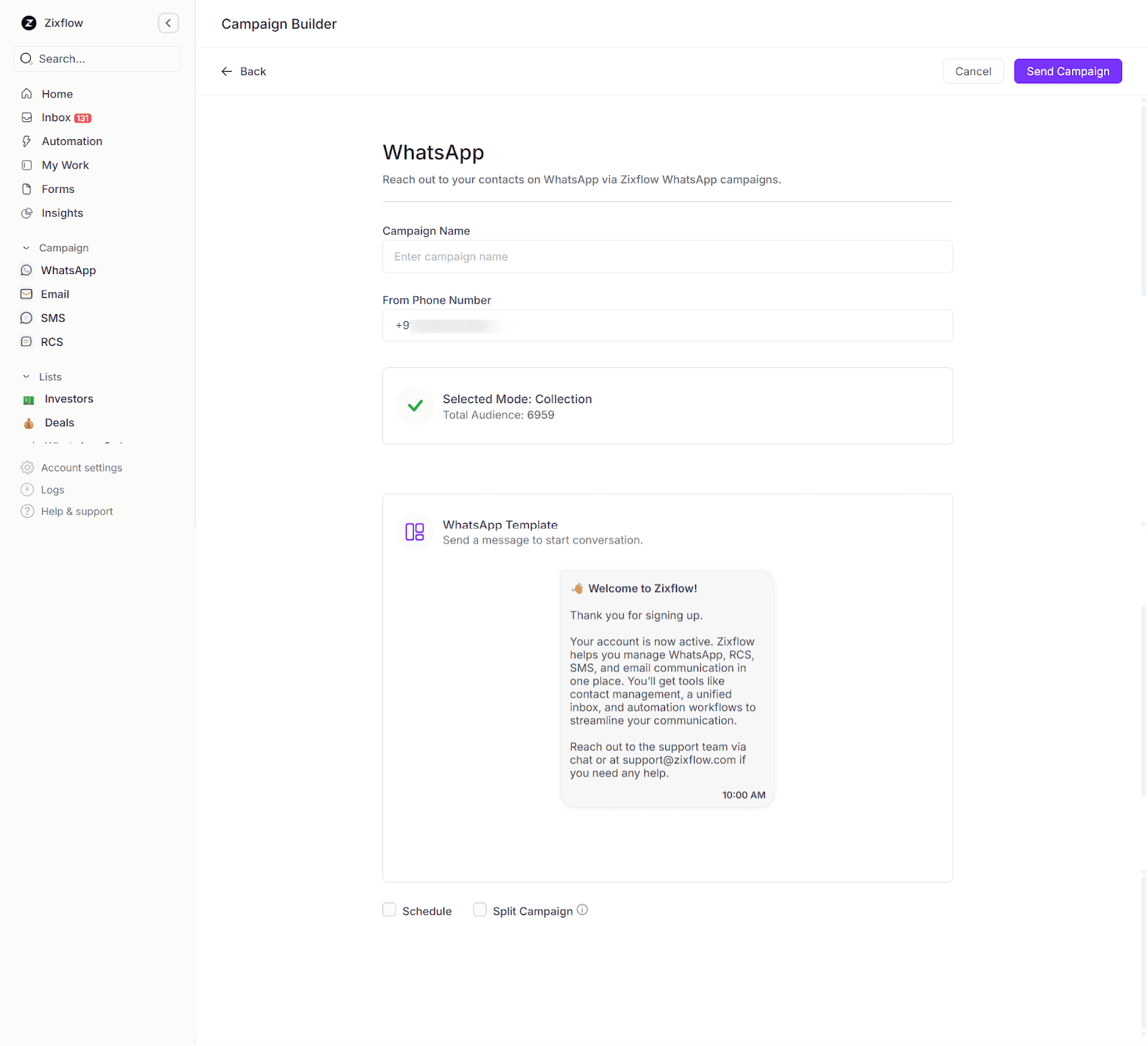
Task: Check the Split Campaign option
Action: pyautogui.click(x=479, y=909)
